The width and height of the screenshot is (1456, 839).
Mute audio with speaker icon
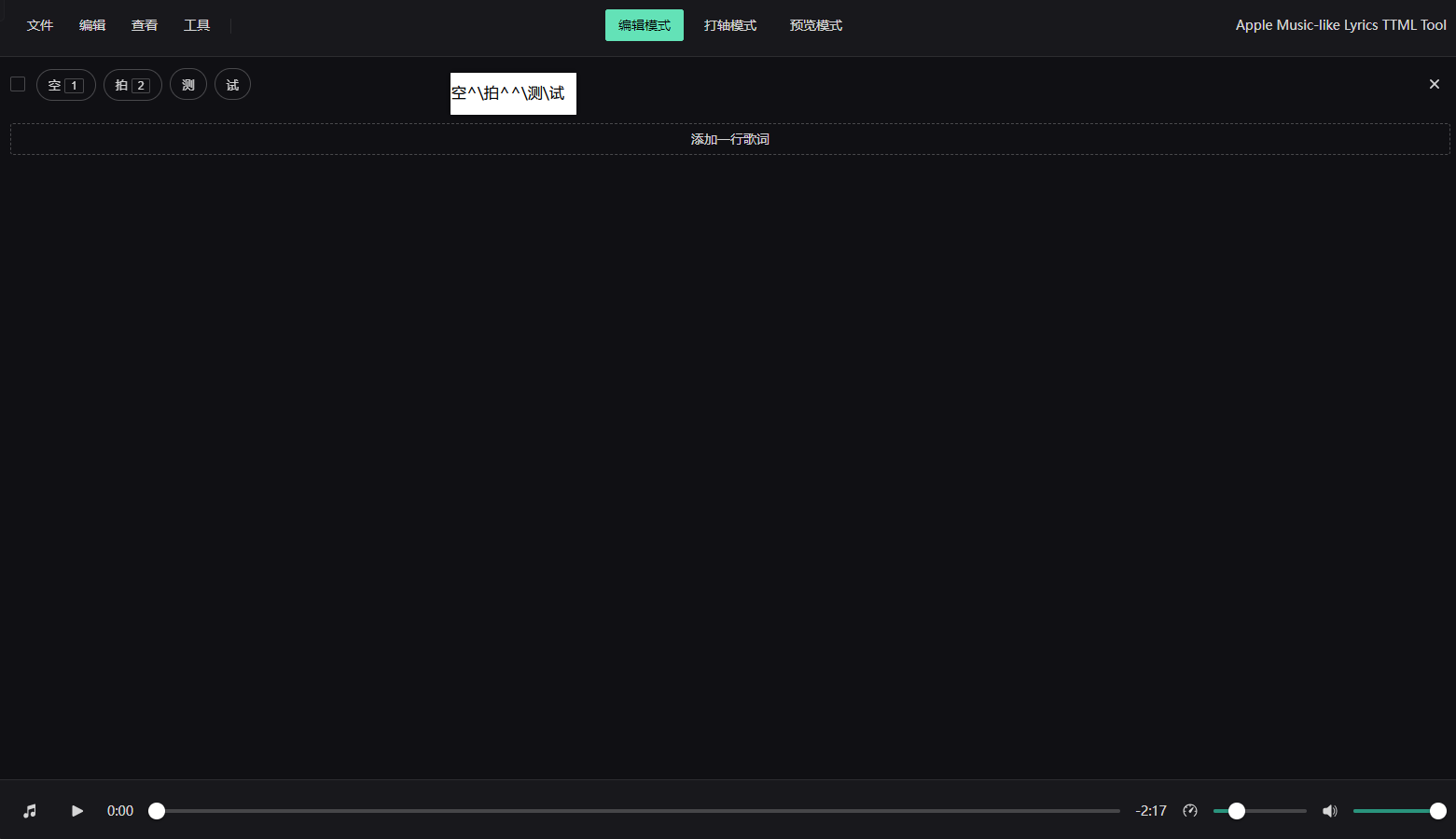1330,811
